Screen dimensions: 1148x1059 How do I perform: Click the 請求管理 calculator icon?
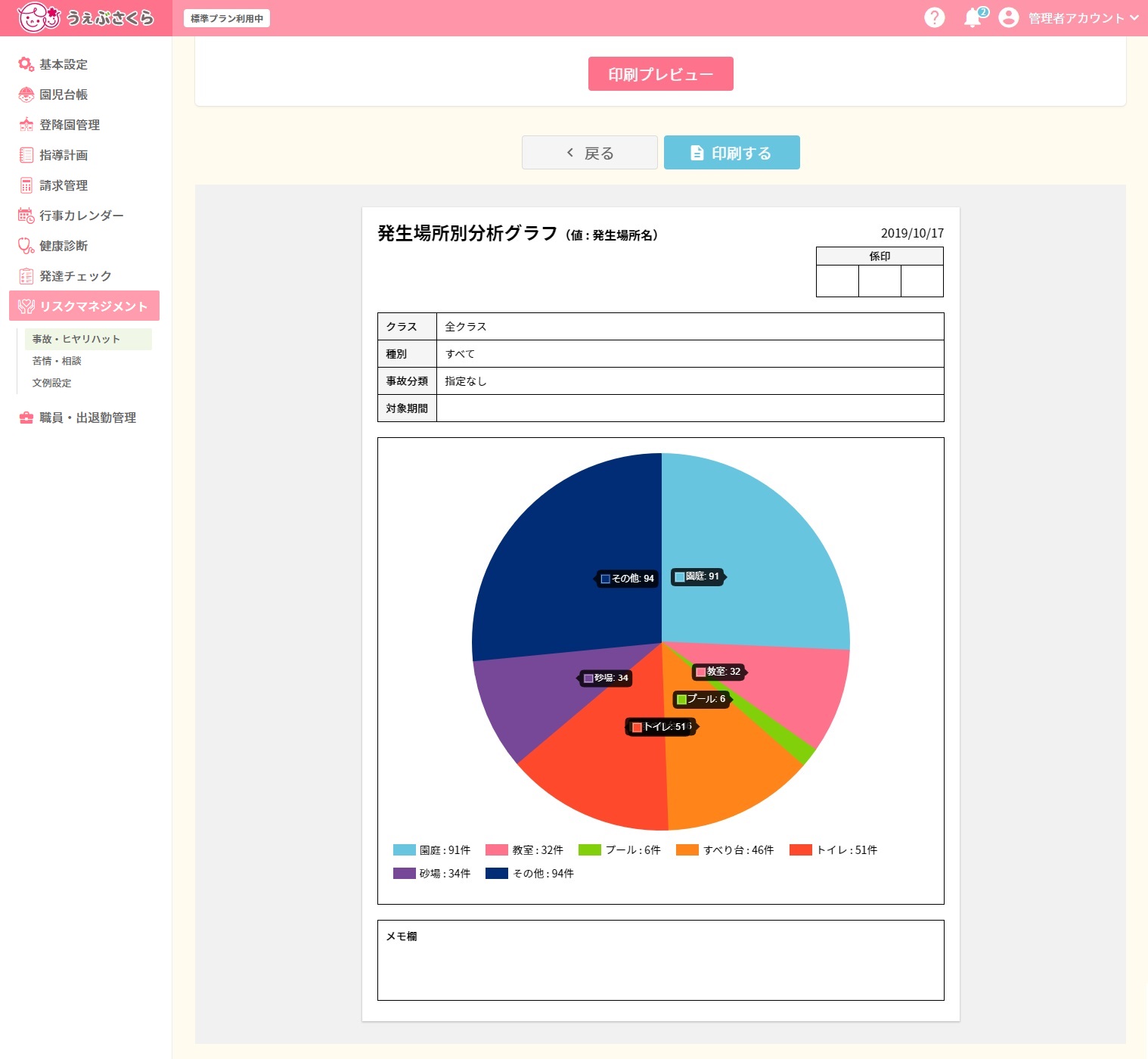(26, 185)
